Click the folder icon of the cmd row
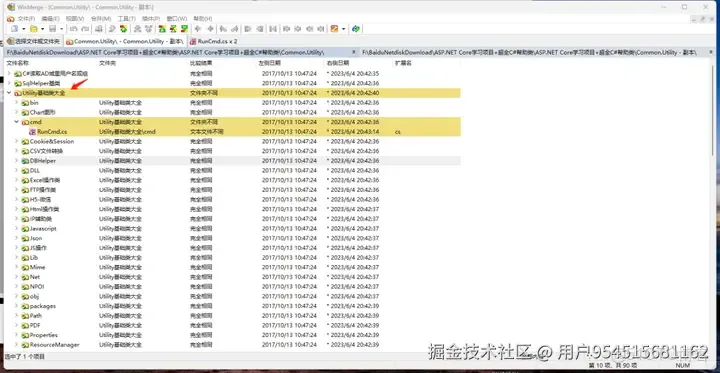 click(25, 122)
